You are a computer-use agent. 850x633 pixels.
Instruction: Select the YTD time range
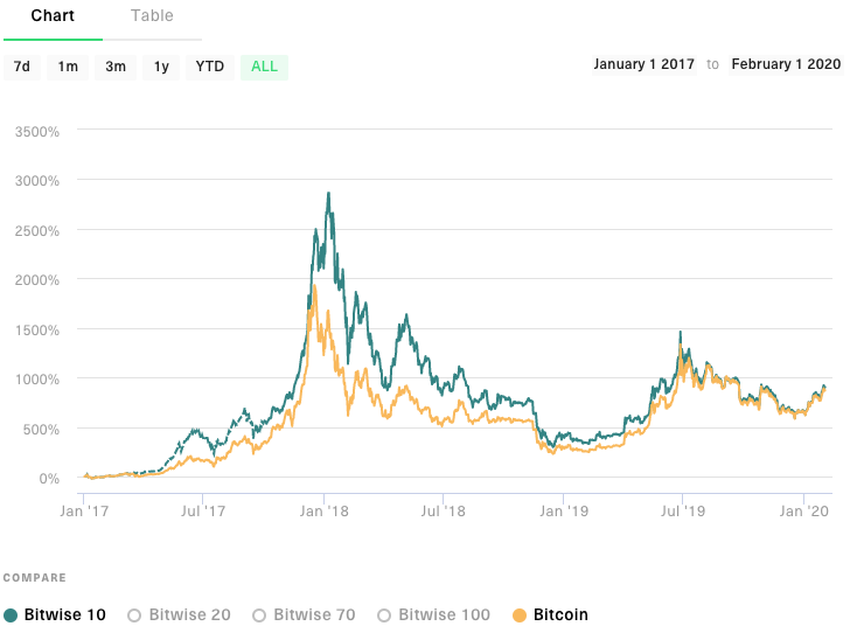pos(209,66)
